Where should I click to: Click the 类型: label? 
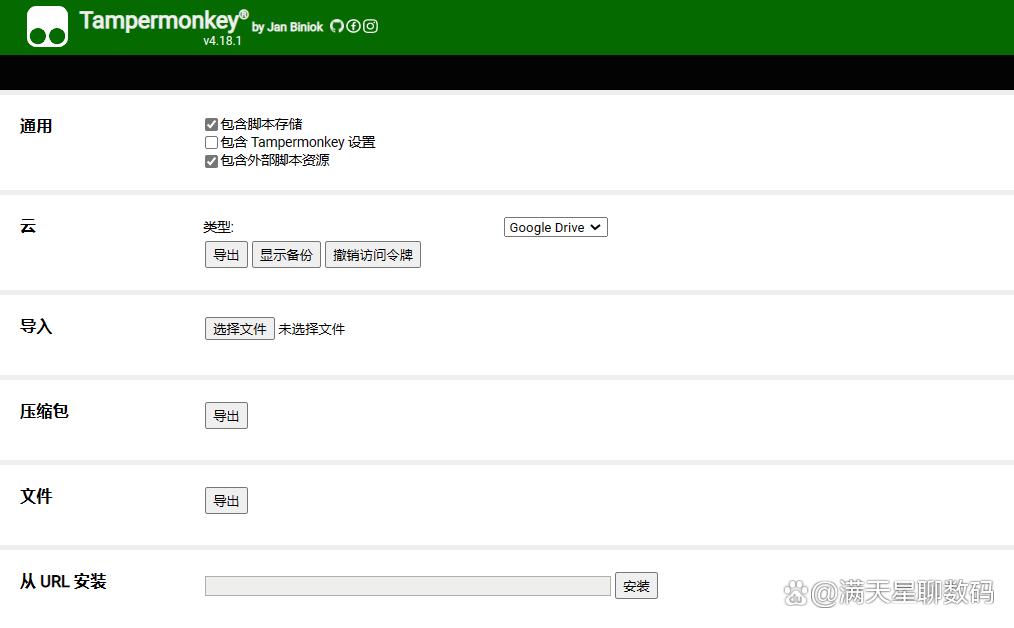(x=218, y=227)
